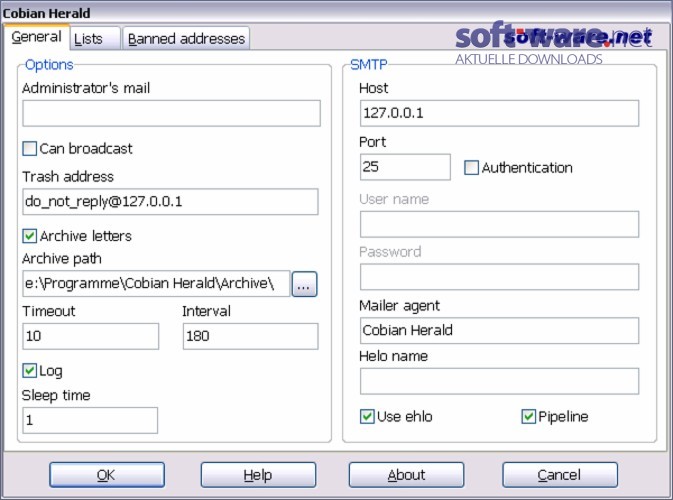Click the Helo name field

500,381
